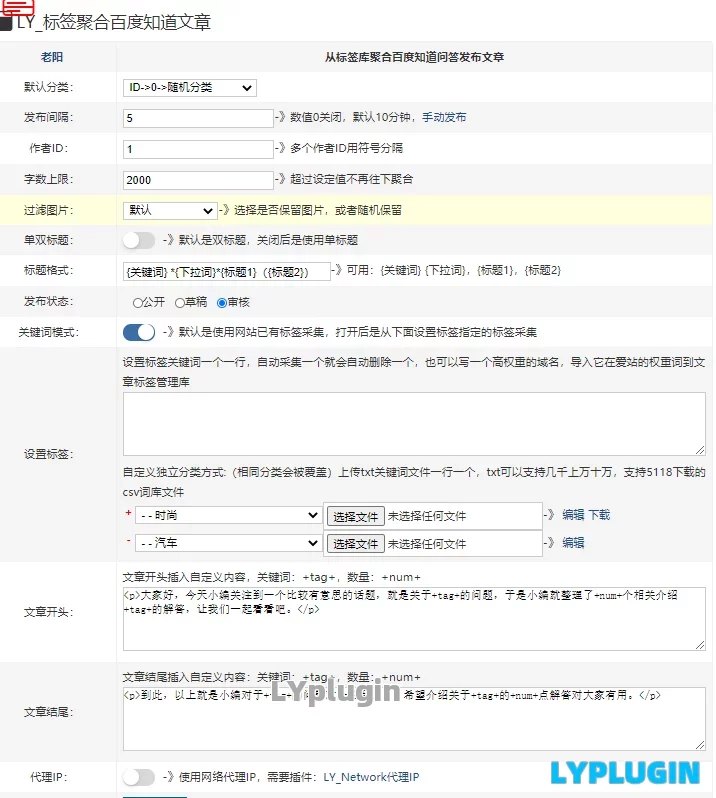Viewport: 716px width, 798px height.
Task: Select the 过滤图片: row label
Action: [49, 210]
